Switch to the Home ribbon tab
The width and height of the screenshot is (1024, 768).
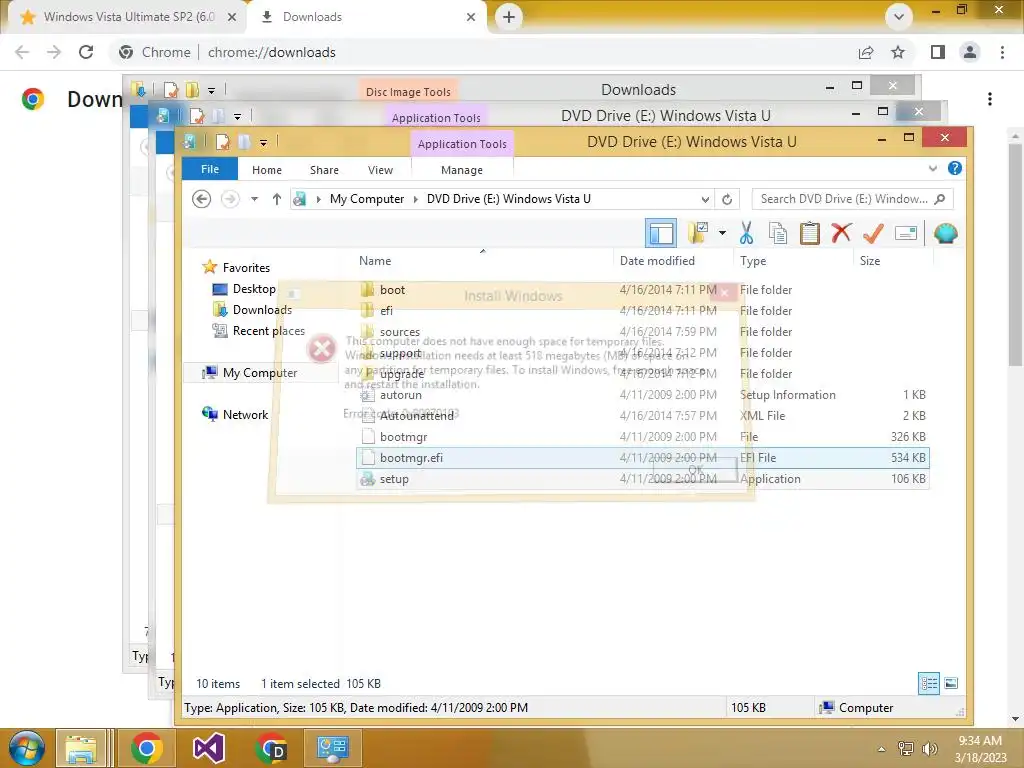[266, 170]
